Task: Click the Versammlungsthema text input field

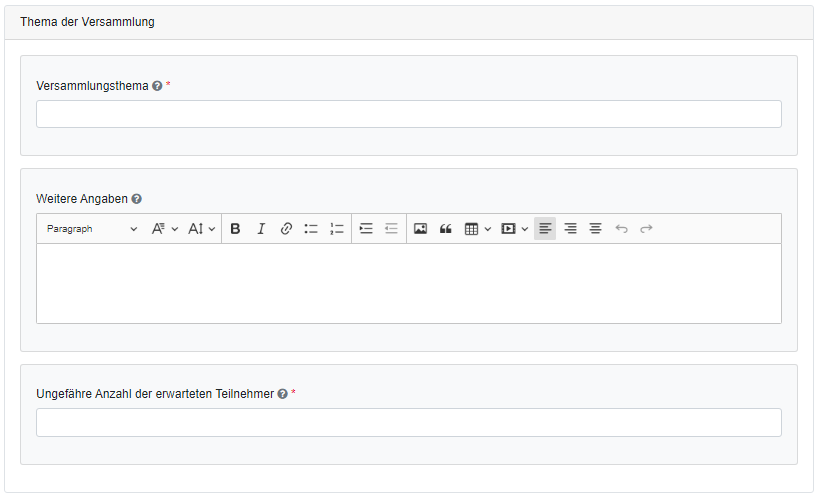Action: 408,114
